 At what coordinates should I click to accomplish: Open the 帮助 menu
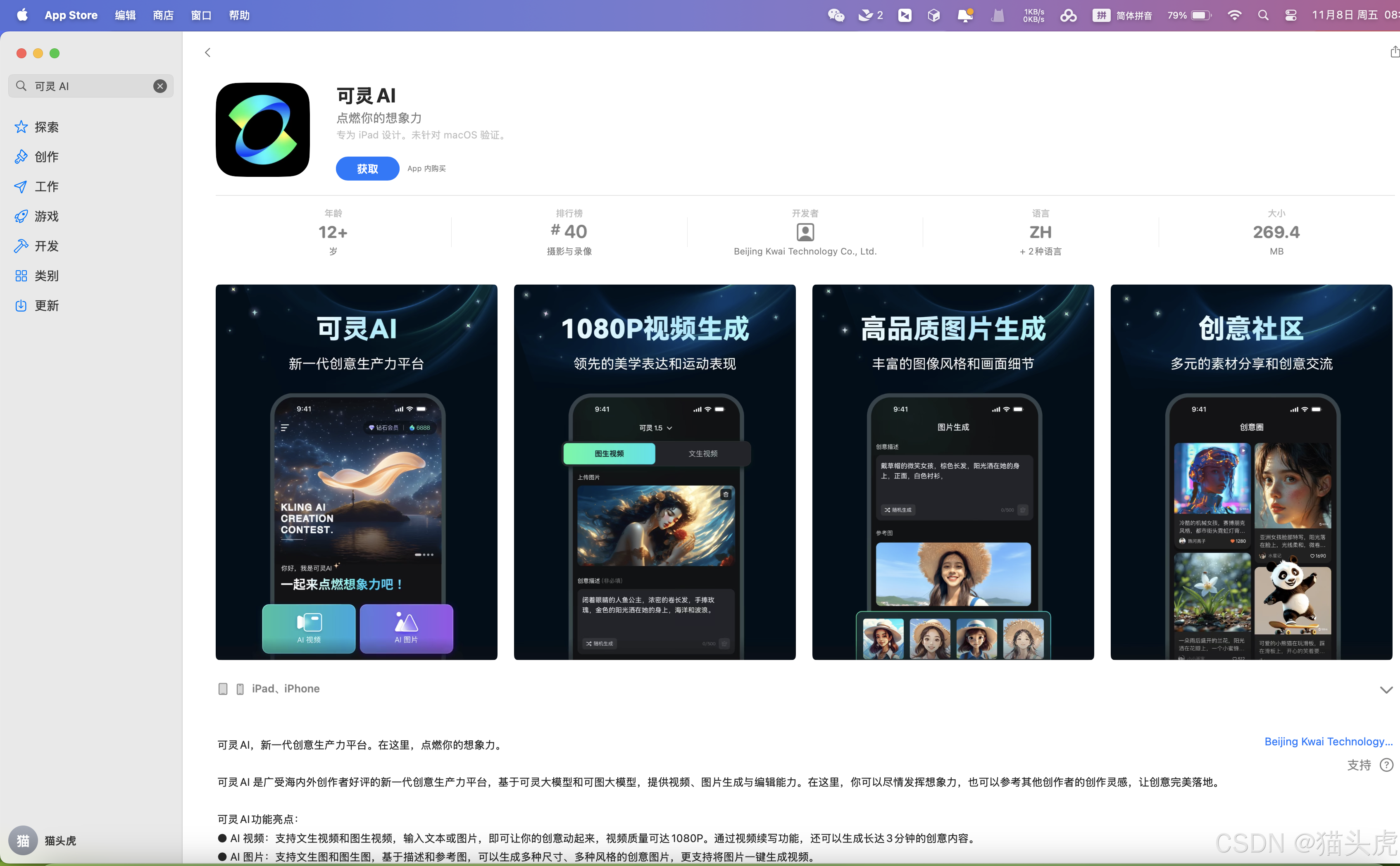tap(239, 15)
